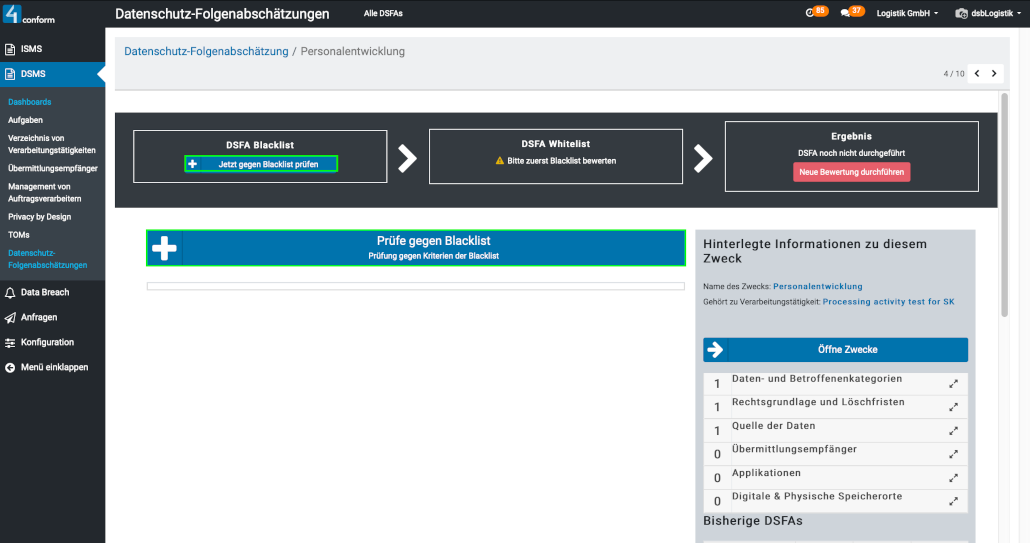Click the vertical page scrollbar
The height and width of the screenshot is (543, 1030).
click(x=1004, y=200)
